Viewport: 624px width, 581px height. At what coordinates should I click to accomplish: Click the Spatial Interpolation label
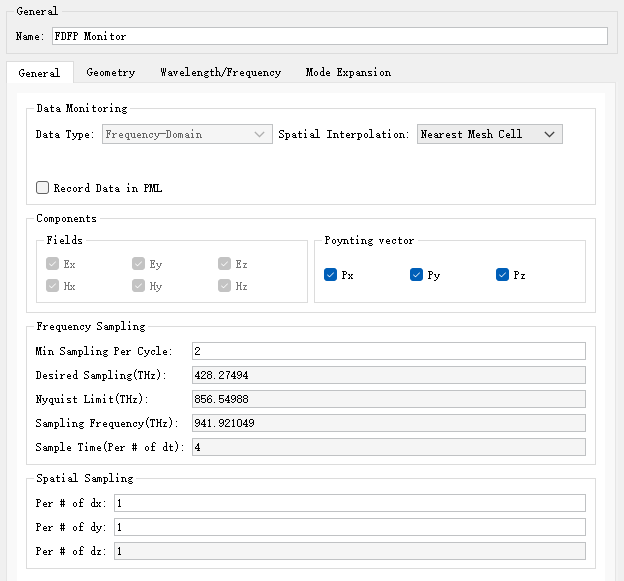click(x=343, y=134)
